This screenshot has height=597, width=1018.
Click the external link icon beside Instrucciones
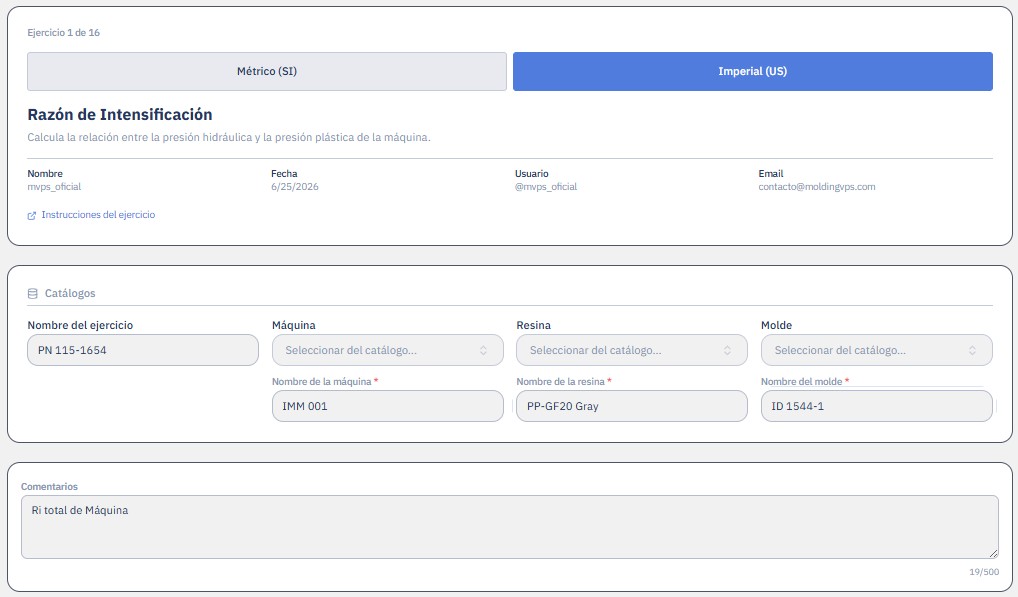tap(32, 215)
